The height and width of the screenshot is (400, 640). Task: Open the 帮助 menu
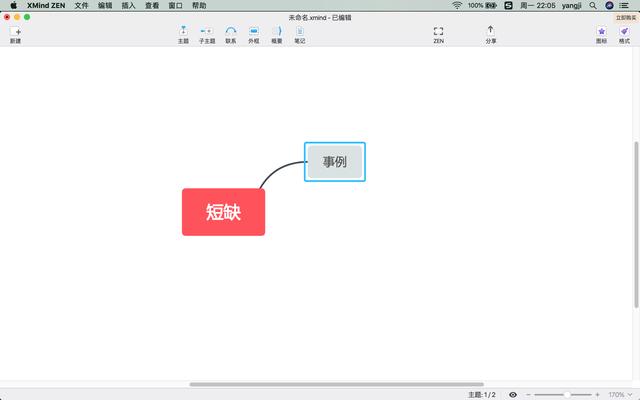coord(199,5)
